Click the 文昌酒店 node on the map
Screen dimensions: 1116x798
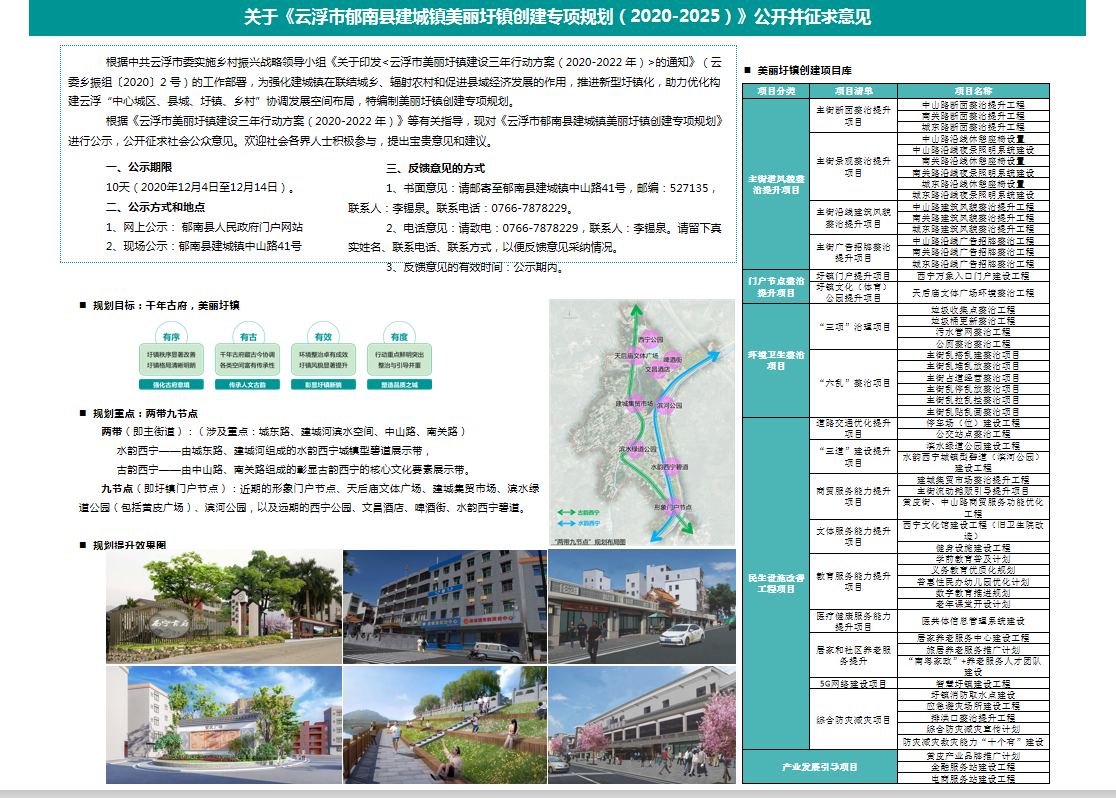(x=657, y=369)
